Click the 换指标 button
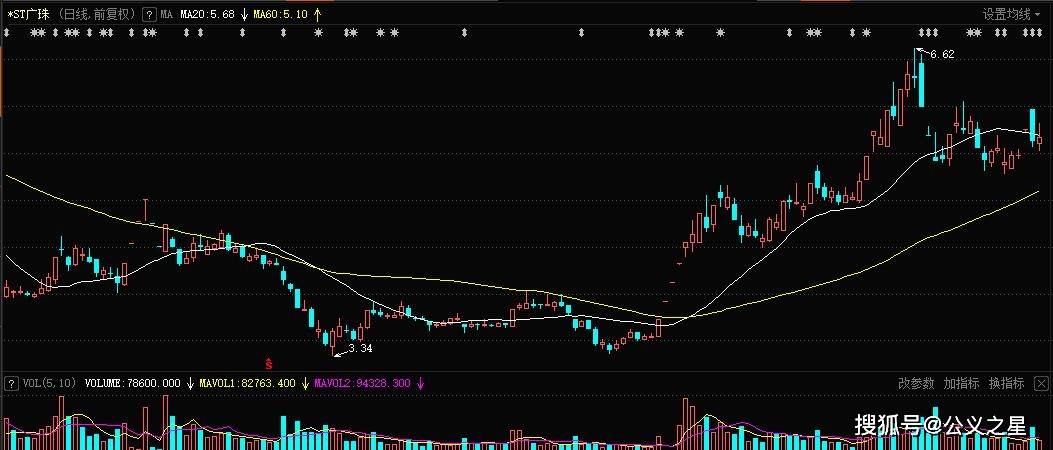 1006,383
